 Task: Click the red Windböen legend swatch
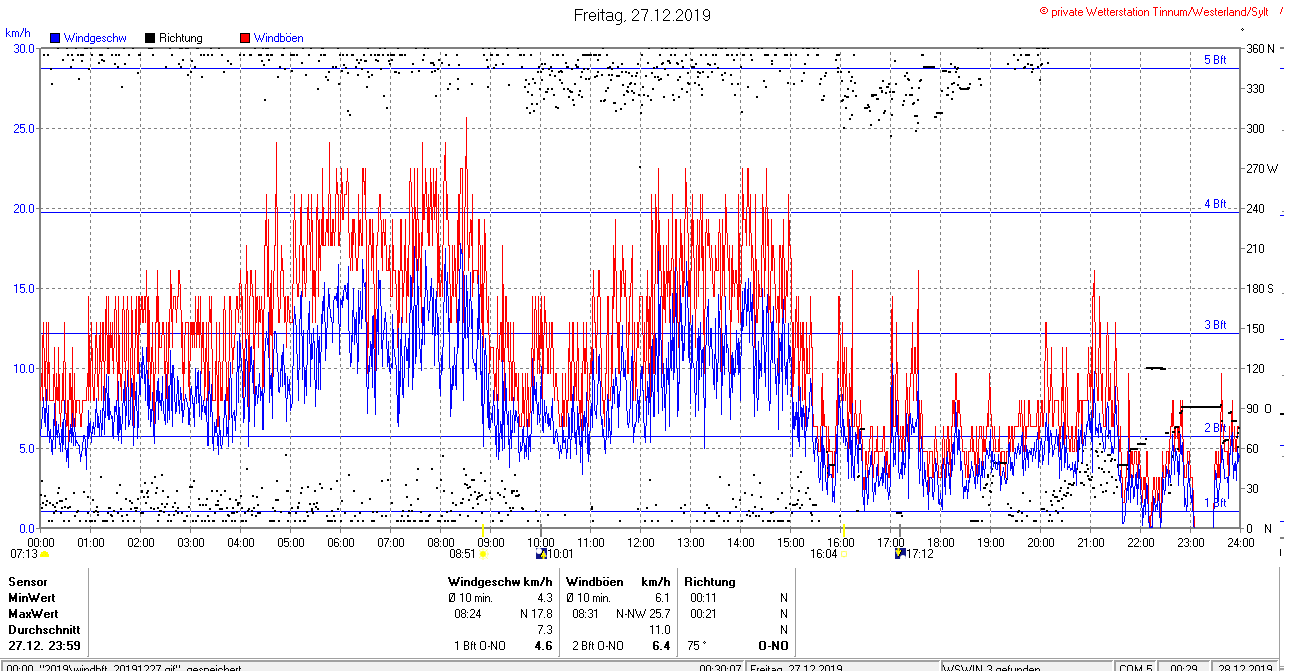click(244, 38)
